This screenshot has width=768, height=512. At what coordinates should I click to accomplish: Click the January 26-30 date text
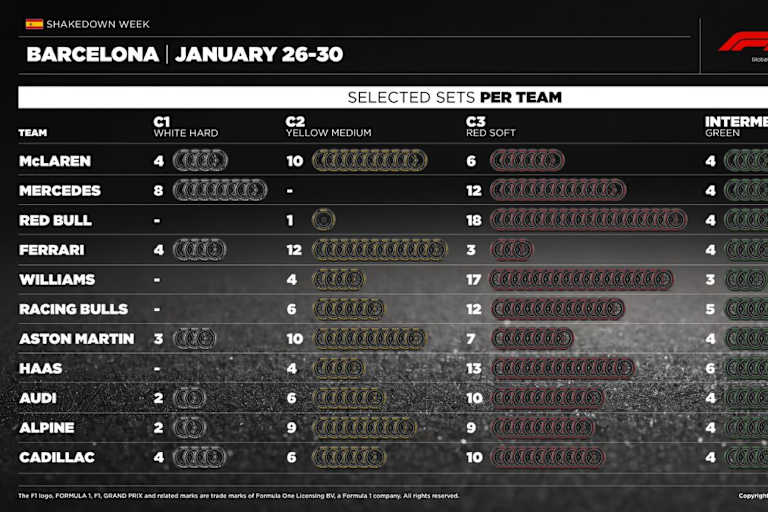(x=259, y=54)
